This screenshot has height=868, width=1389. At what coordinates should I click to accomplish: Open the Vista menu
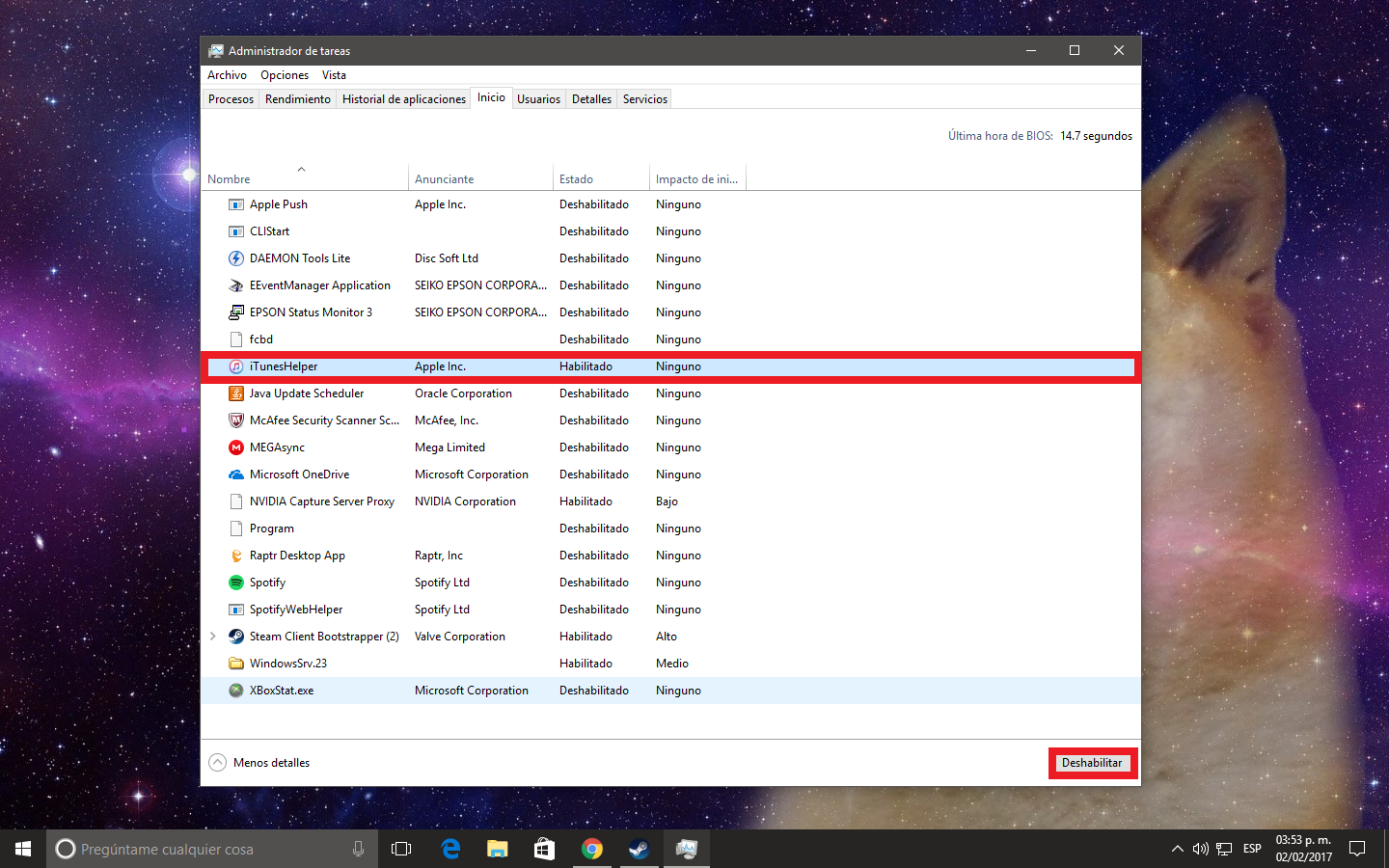pos(334,75)
